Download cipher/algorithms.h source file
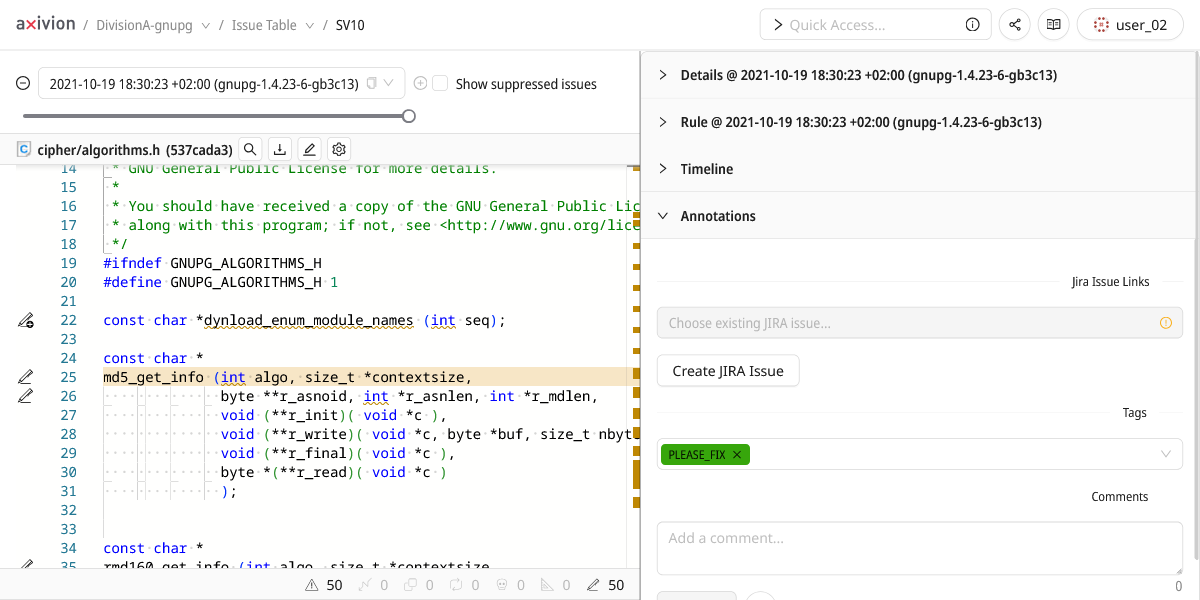Viewport: 1200px width, 600px height. pos(280,149)
